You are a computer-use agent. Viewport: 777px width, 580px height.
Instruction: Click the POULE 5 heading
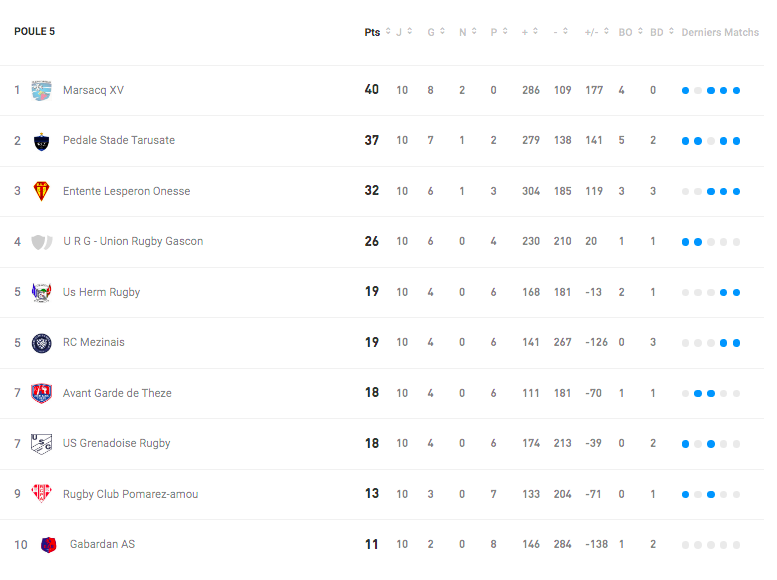click(34, 31)
